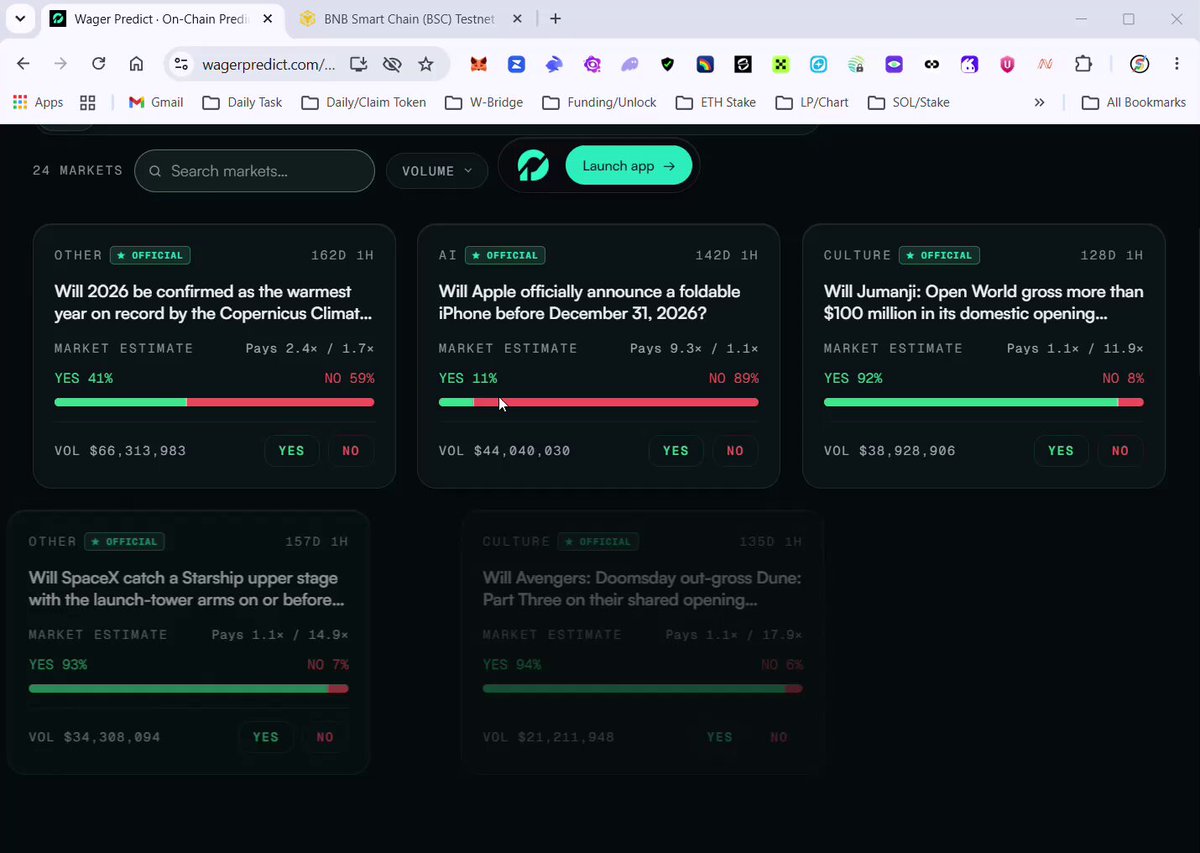The image size is (1200, 853).
Task: Open the foldable iPhone market title
Action: pos(590,303)
